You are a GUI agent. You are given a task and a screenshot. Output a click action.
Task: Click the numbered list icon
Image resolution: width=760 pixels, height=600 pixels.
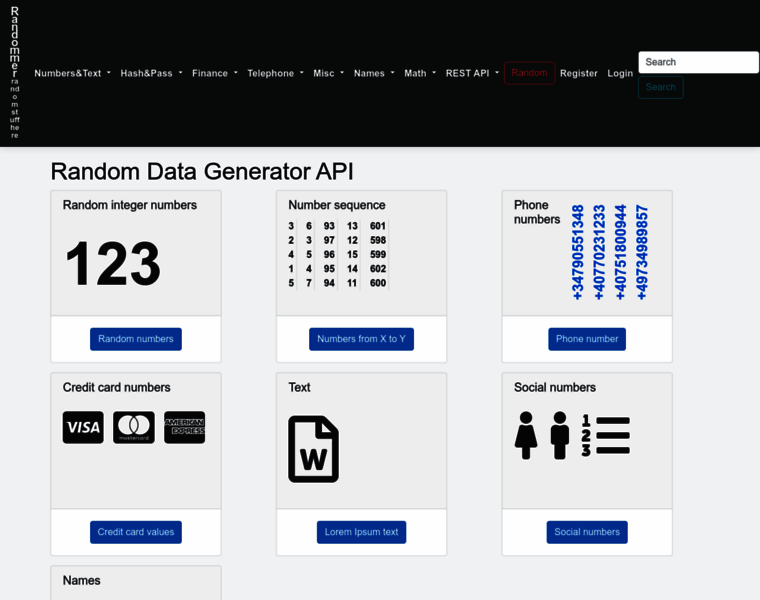[x=605, y=436]
